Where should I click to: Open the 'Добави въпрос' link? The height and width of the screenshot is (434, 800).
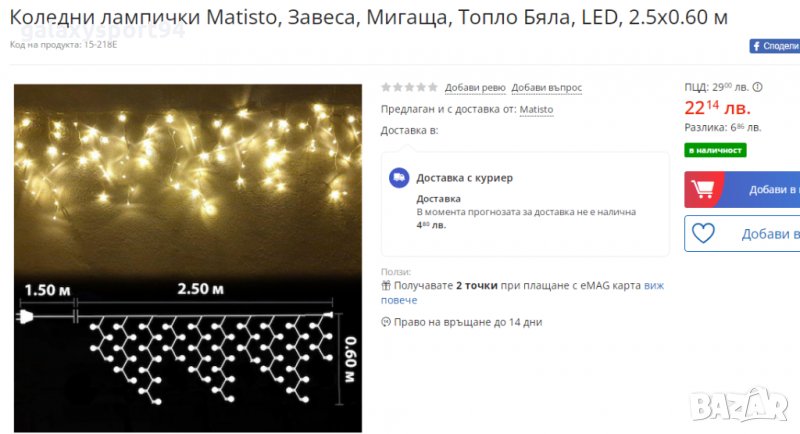click(x=546, y=88)
